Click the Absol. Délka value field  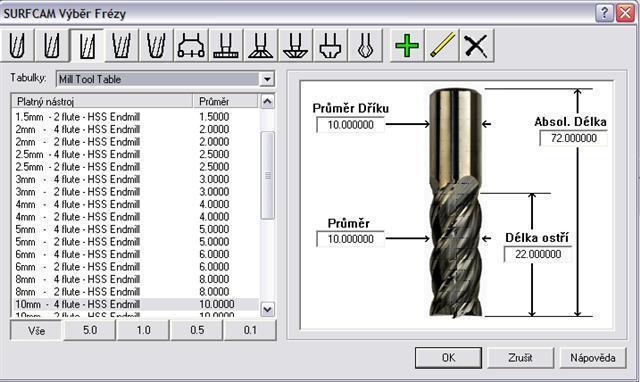(573, 138)
